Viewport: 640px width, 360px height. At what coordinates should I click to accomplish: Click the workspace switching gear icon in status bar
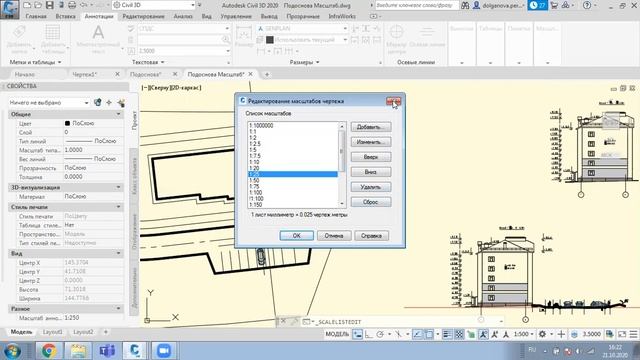pos(542,334)
